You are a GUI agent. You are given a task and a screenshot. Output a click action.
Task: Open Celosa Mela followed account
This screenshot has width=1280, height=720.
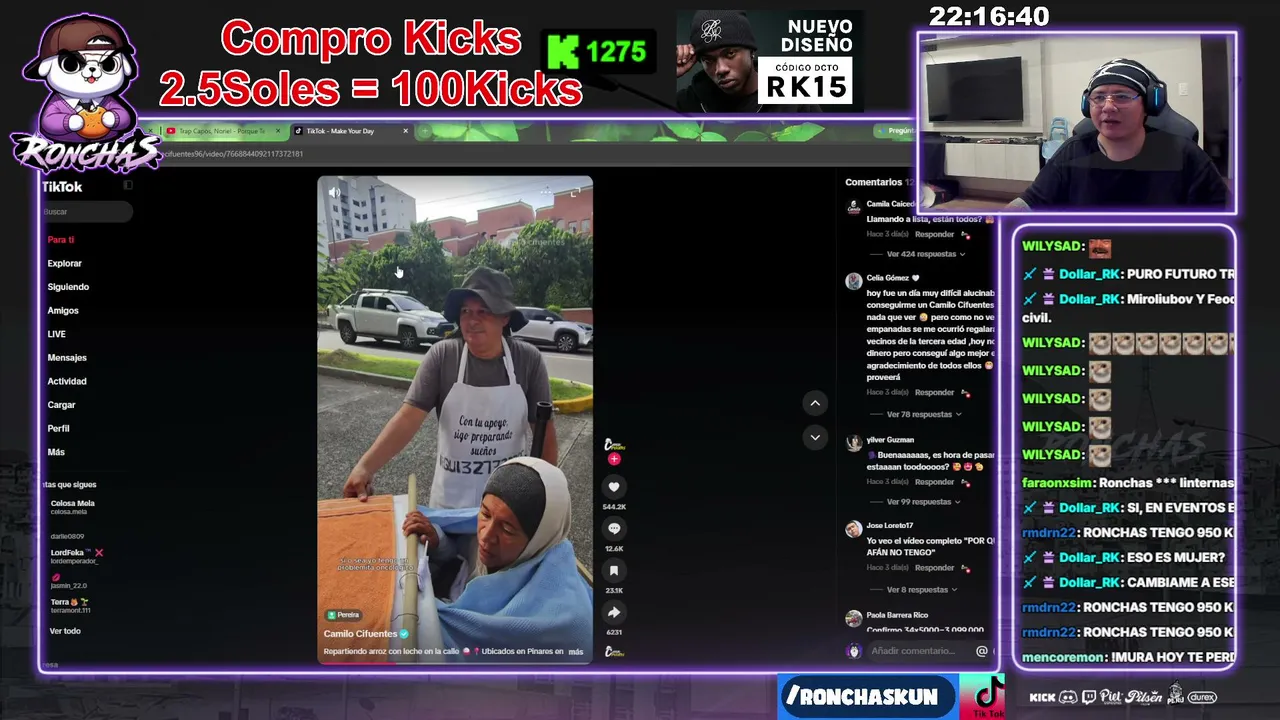[x=73, y=507]
